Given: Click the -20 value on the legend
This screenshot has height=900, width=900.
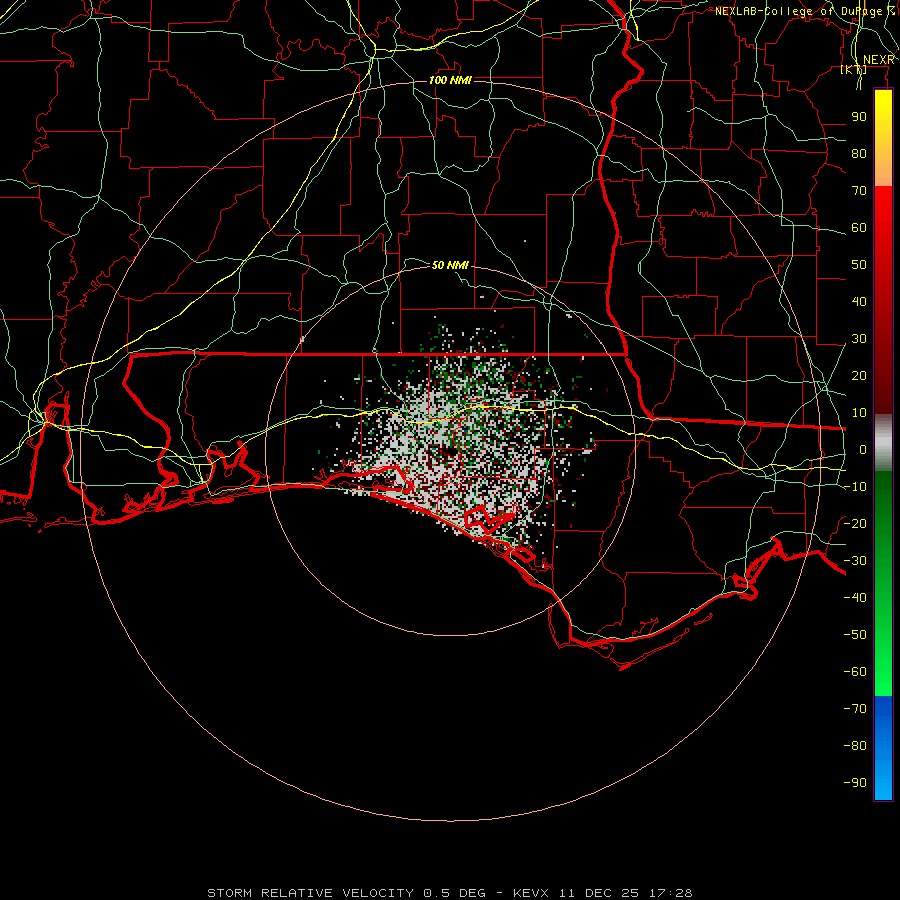Looking at the screenshot, I should (x=855, y=524).
